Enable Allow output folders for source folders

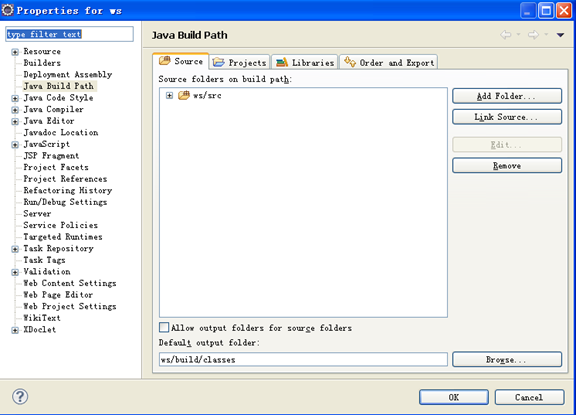coord(164,327)
